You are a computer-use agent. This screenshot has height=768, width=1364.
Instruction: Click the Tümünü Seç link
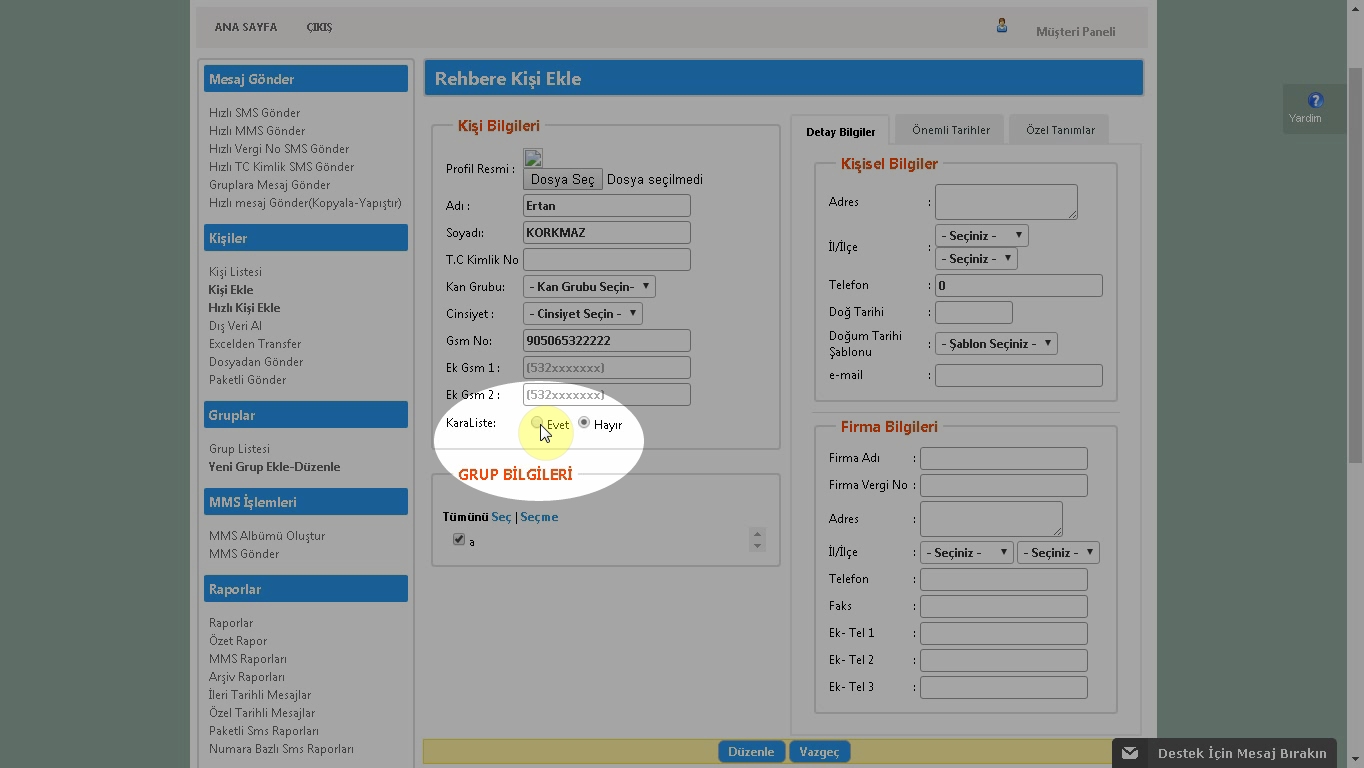click(x=501, y=517)
